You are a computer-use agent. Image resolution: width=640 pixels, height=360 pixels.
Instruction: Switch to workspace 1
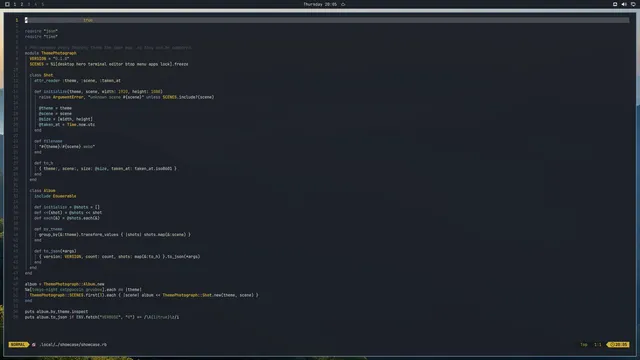point(15,4)
